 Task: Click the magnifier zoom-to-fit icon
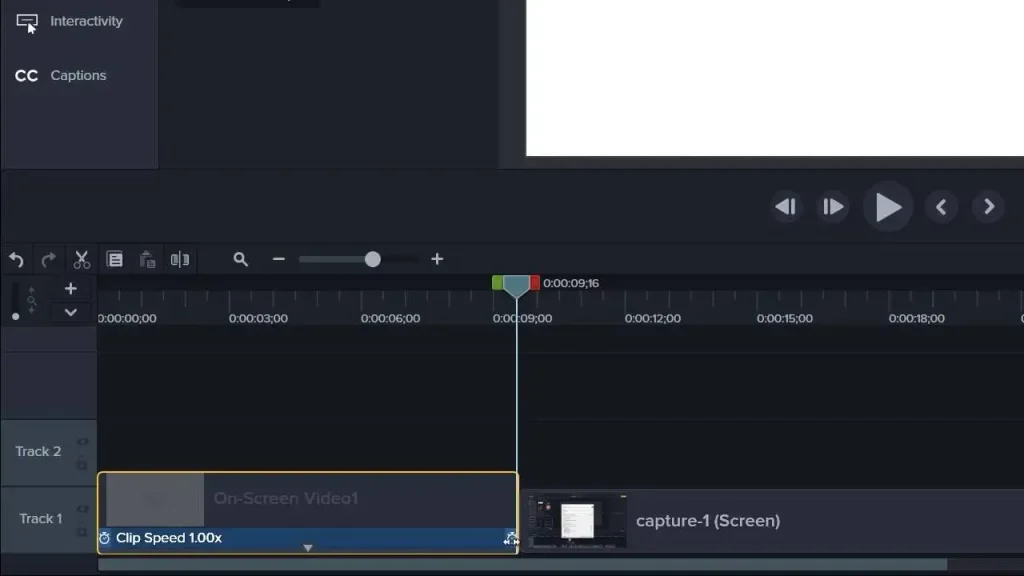pos(240,259)
